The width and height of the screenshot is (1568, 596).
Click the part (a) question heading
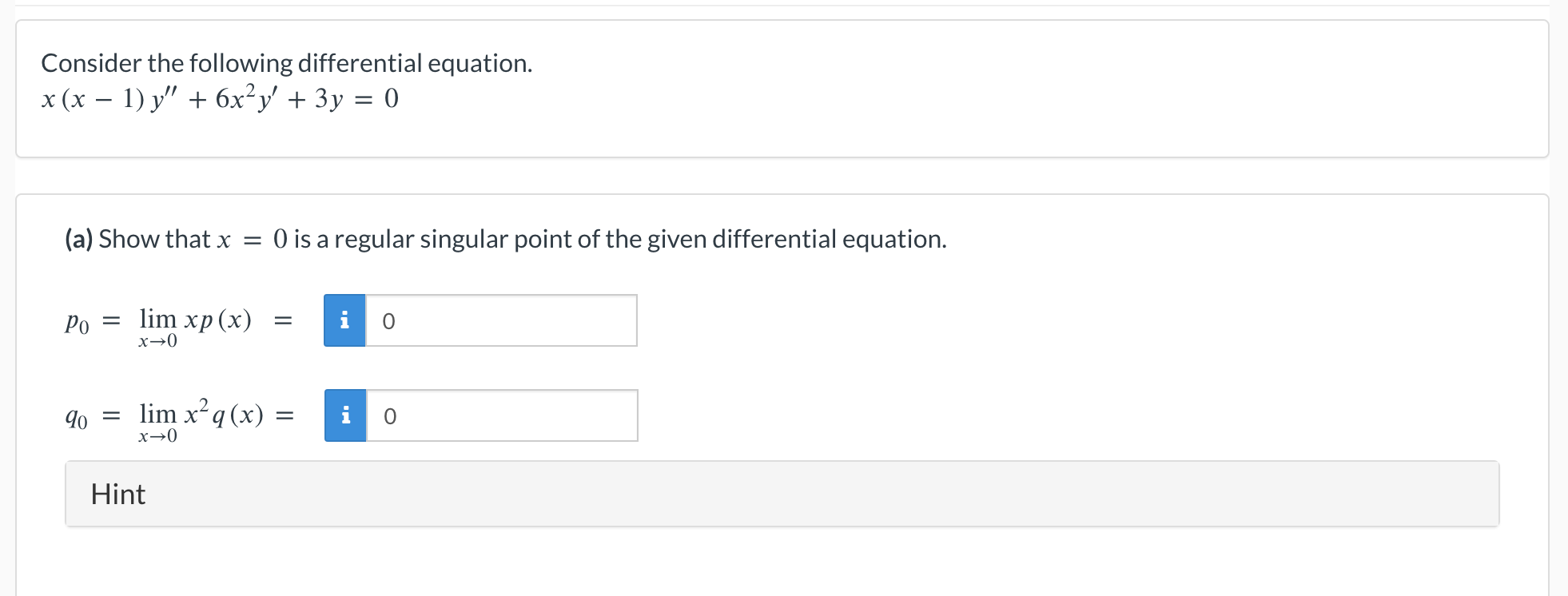[505, 238]
